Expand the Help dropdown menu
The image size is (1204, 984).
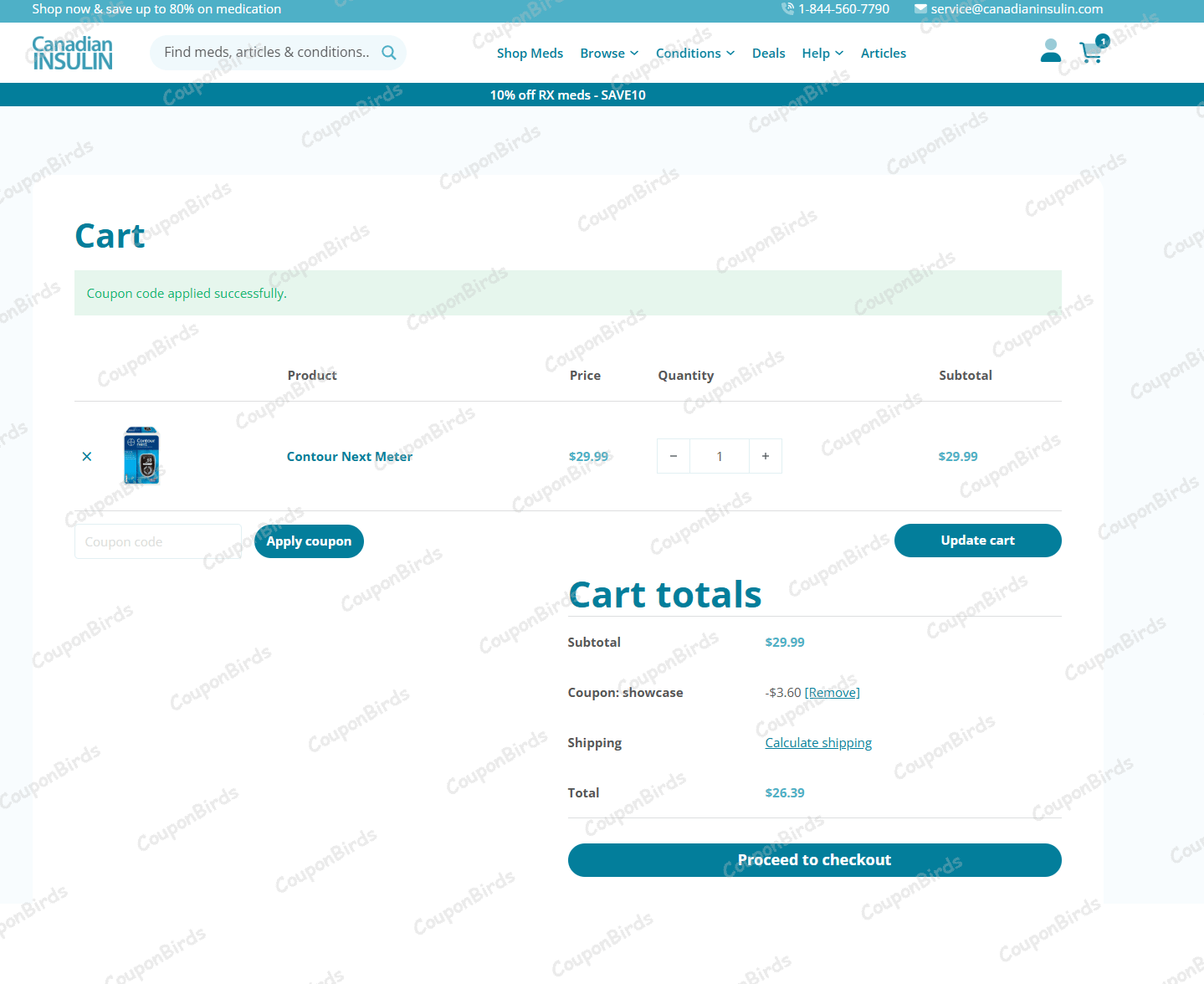822,53
